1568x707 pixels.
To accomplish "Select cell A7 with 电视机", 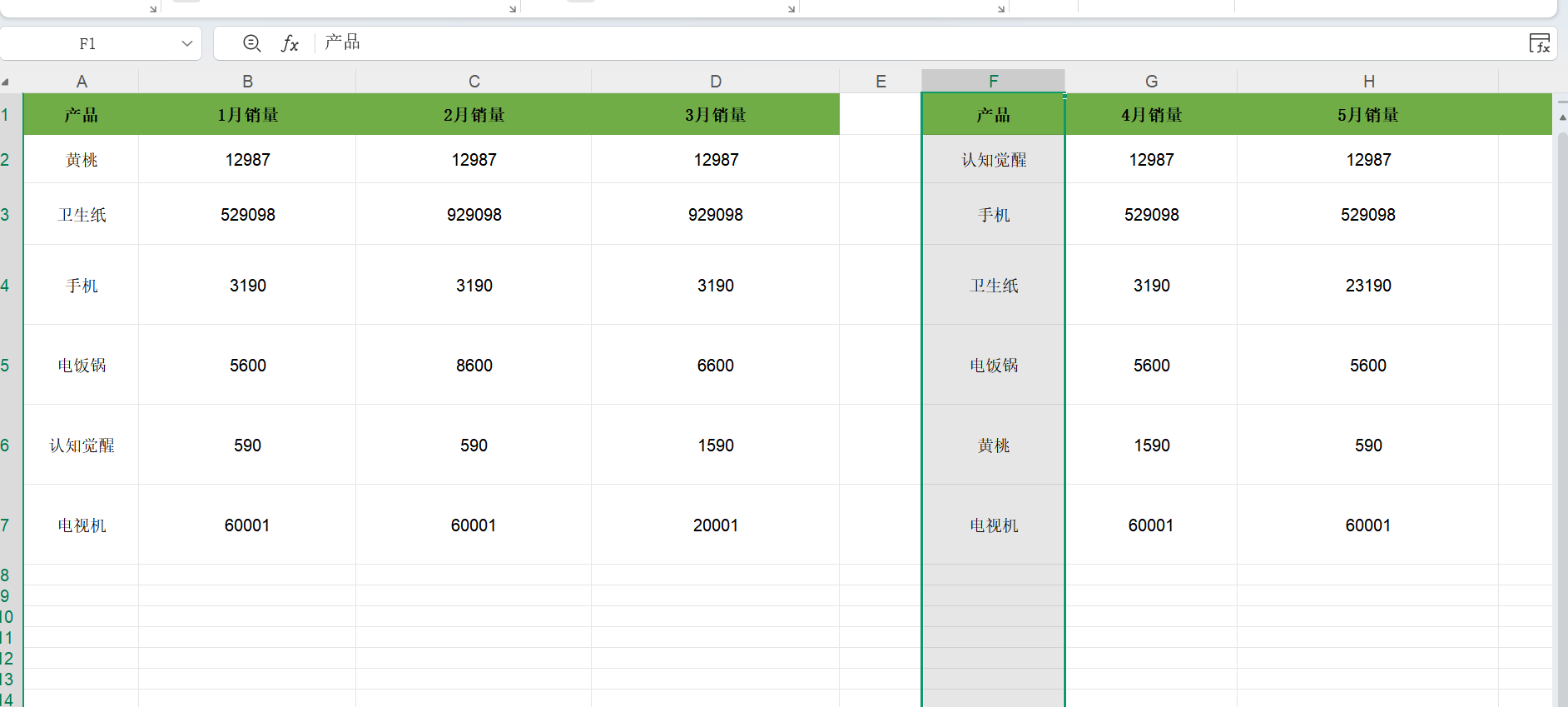I will (x=82, y=525).
